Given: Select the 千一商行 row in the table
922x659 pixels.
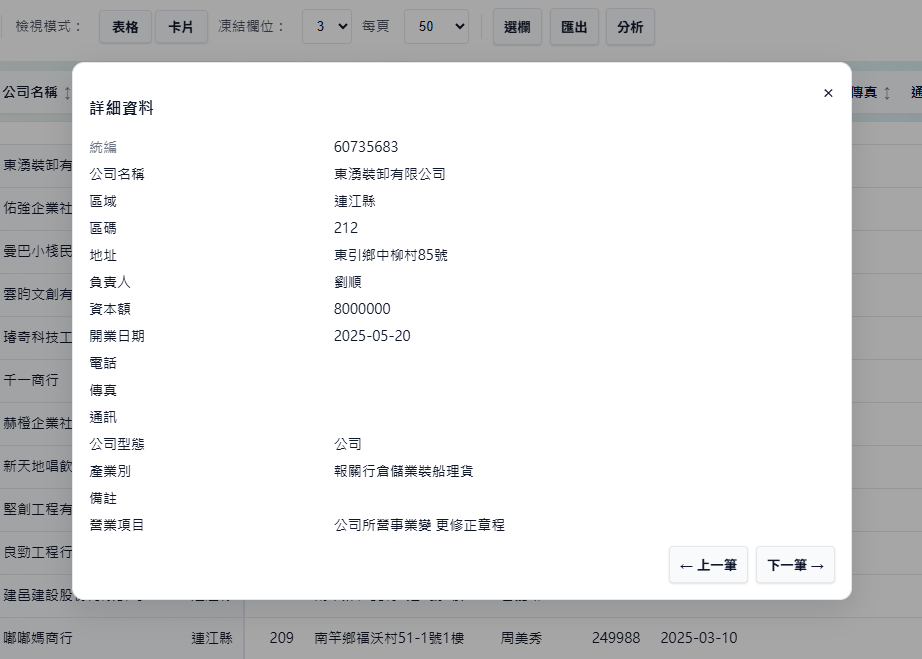Looking at the screenshot, I should [30, 380].
